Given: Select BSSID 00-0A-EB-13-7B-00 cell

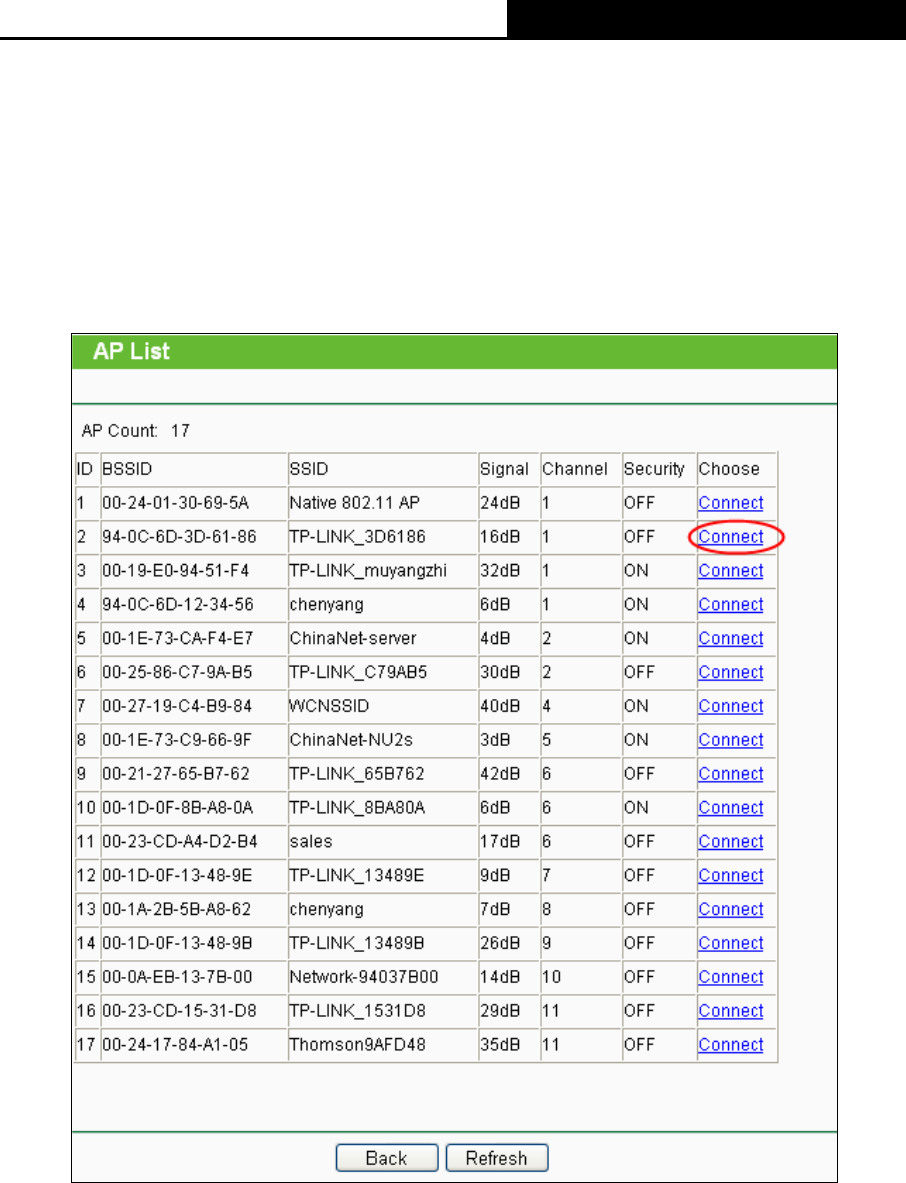Looking at the screenshot, I should (x=194, y=978).
